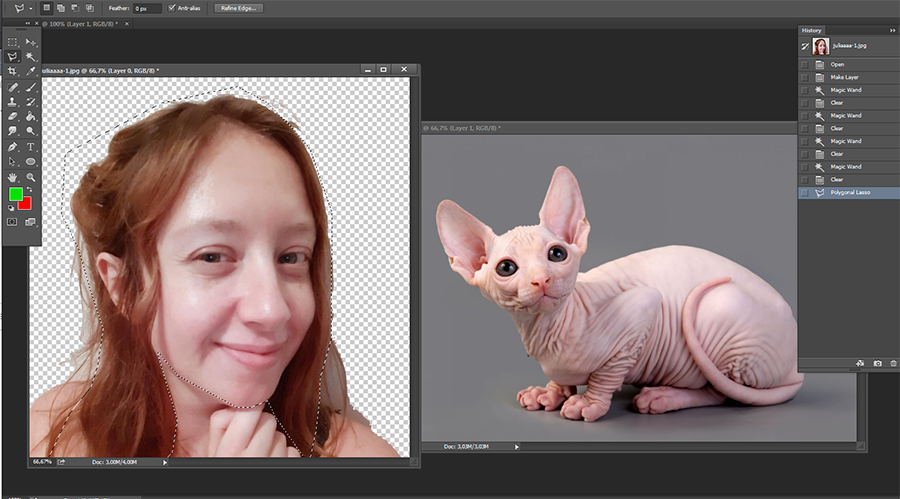This screenshot has height=499, width=900.
Task: Click the green foreground color swatch
Action: tap(16, 194)
